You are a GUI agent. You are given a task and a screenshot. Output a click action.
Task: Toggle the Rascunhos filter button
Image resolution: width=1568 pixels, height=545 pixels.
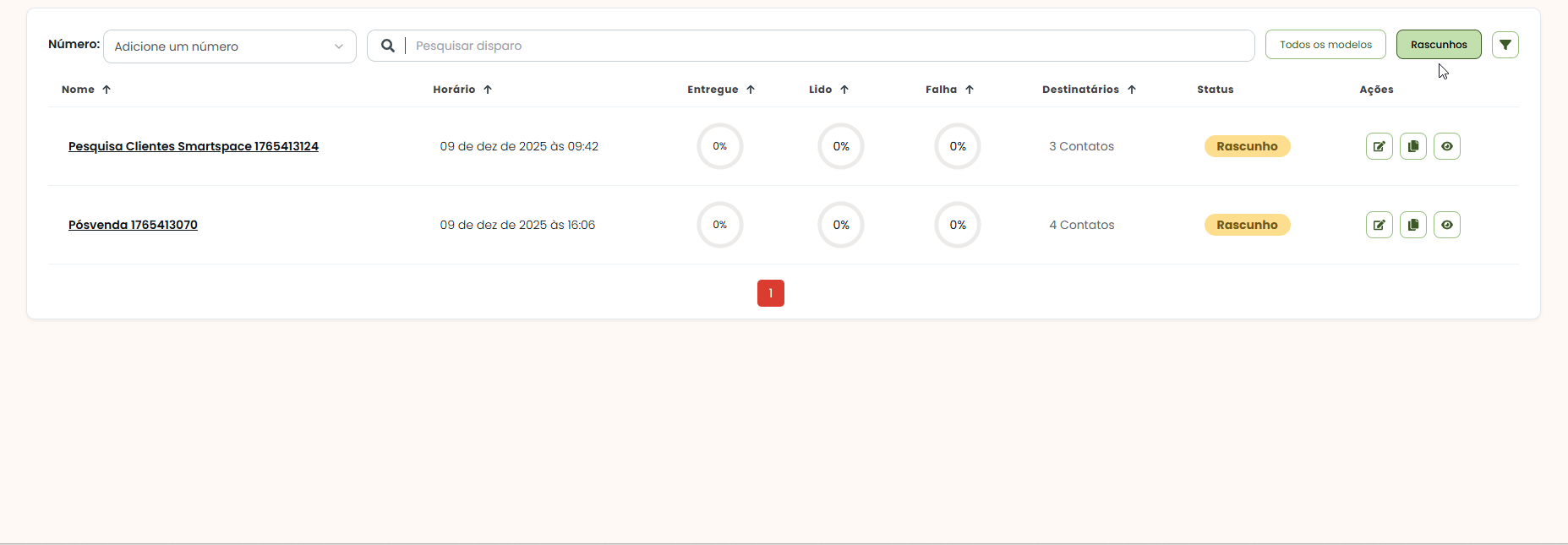point(1438,45)
